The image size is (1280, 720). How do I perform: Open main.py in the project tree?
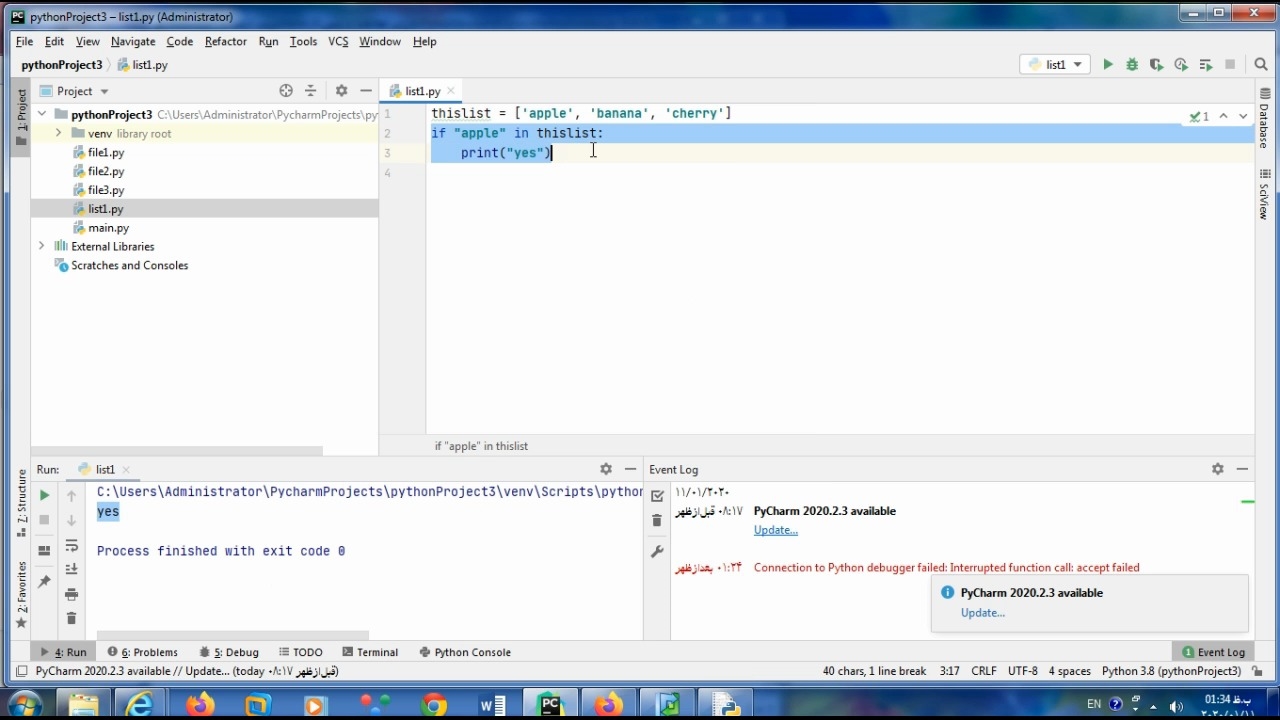108,228
